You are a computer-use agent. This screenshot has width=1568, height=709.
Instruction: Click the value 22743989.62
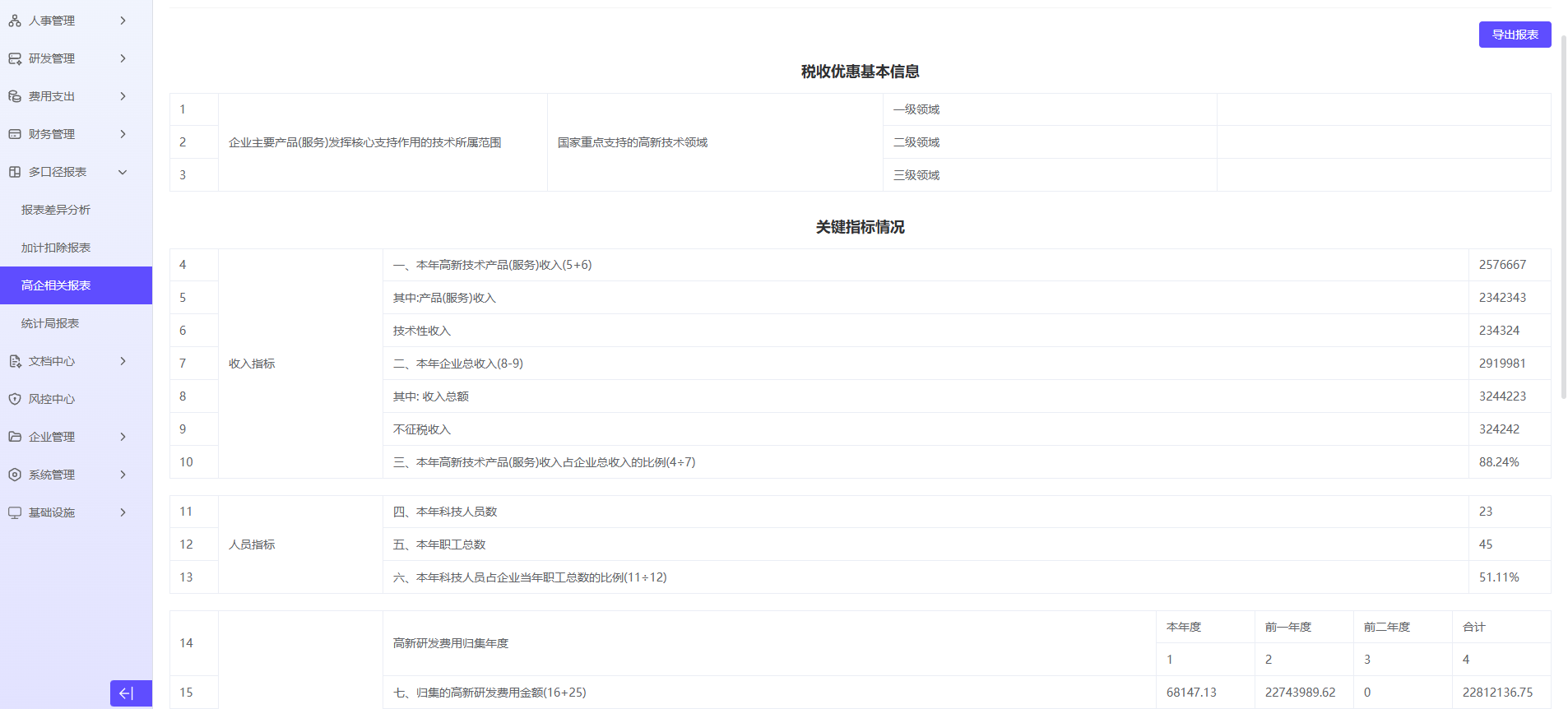(x=1301, y=693)
